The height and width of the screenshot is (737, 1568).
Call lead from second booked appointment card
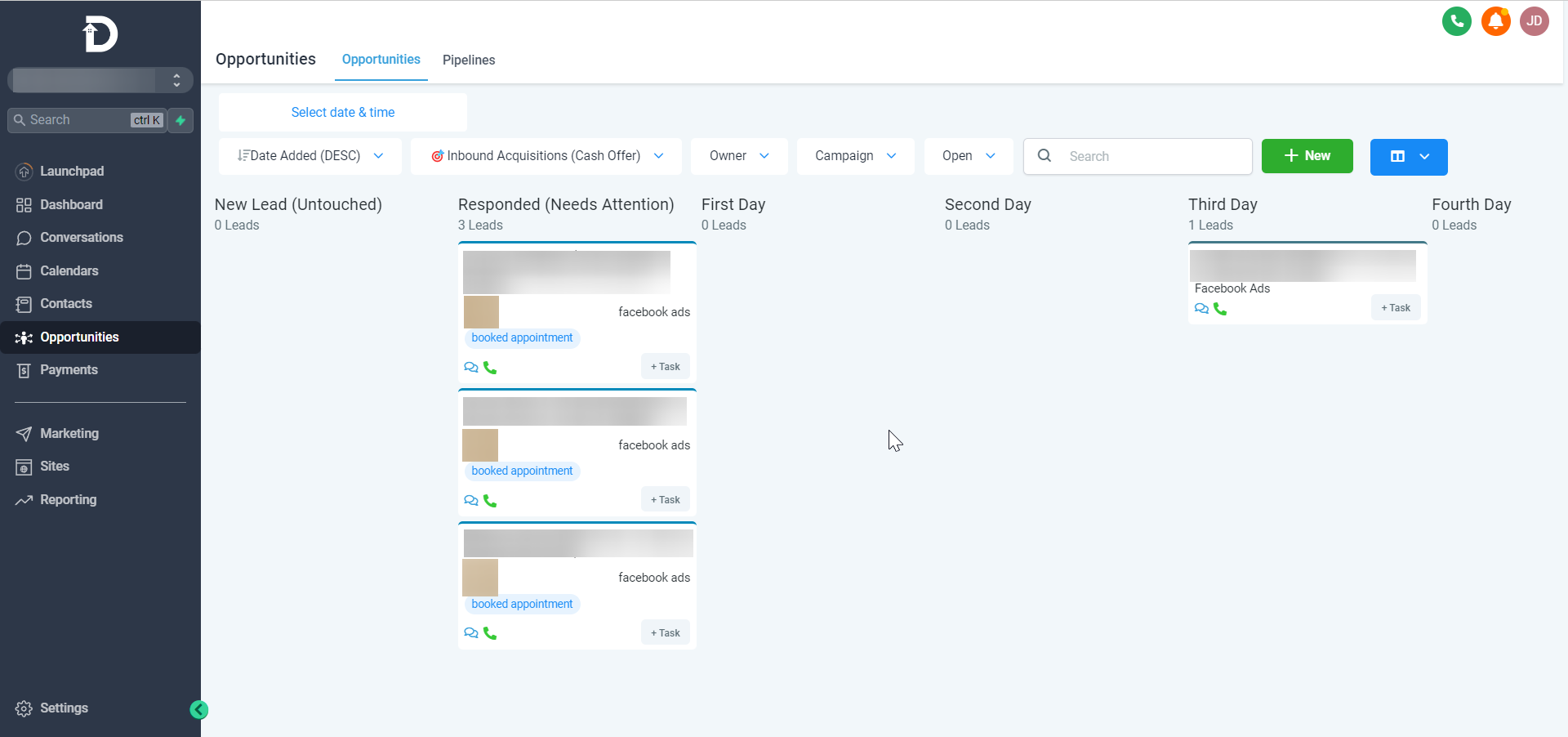point(490,501)
